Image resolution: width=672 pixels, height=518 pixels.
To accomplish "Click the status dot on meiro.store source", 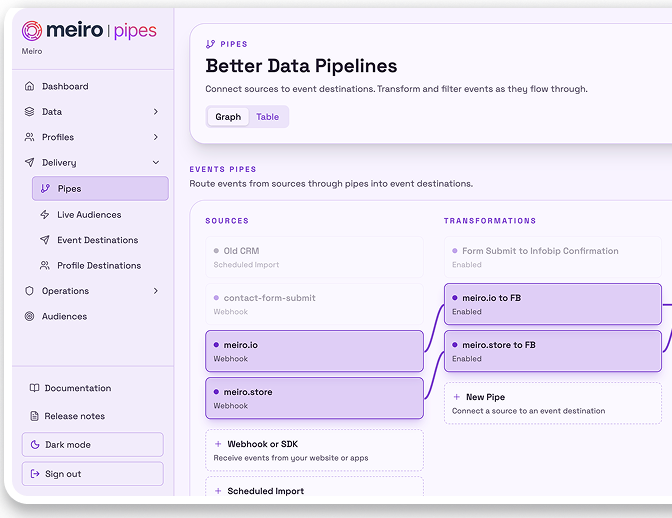I will [216, 392].
